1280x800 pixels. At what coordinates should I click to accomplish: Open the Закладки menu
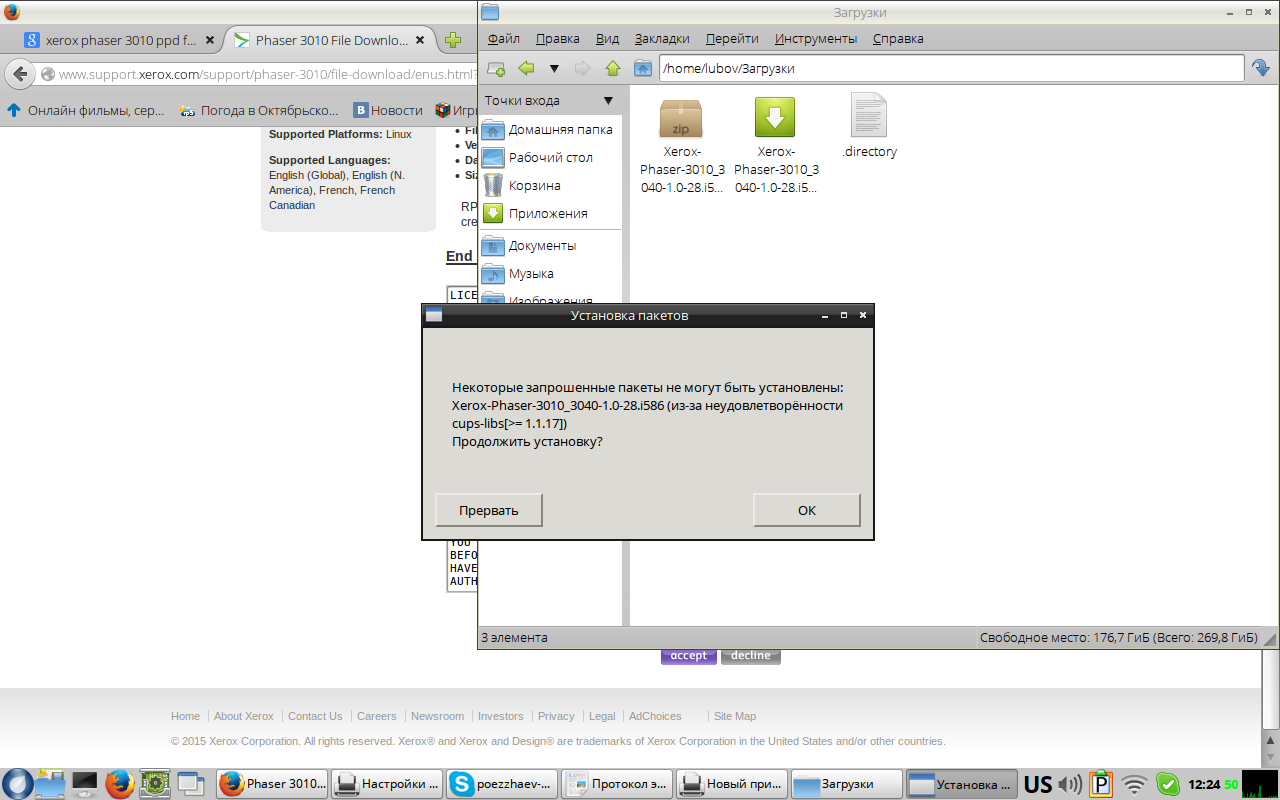(x=662, y=39)
